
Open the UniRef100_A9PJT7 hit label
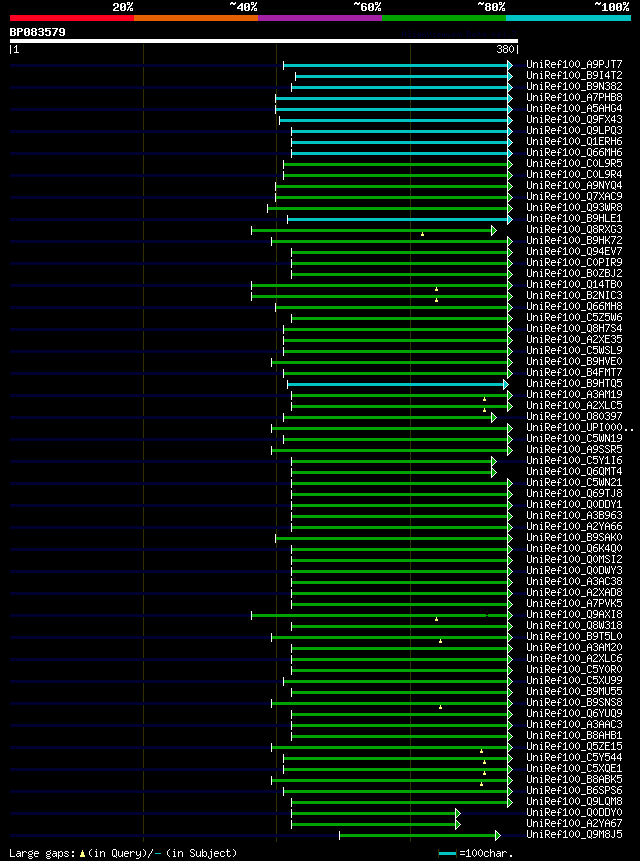pos(574,65)
